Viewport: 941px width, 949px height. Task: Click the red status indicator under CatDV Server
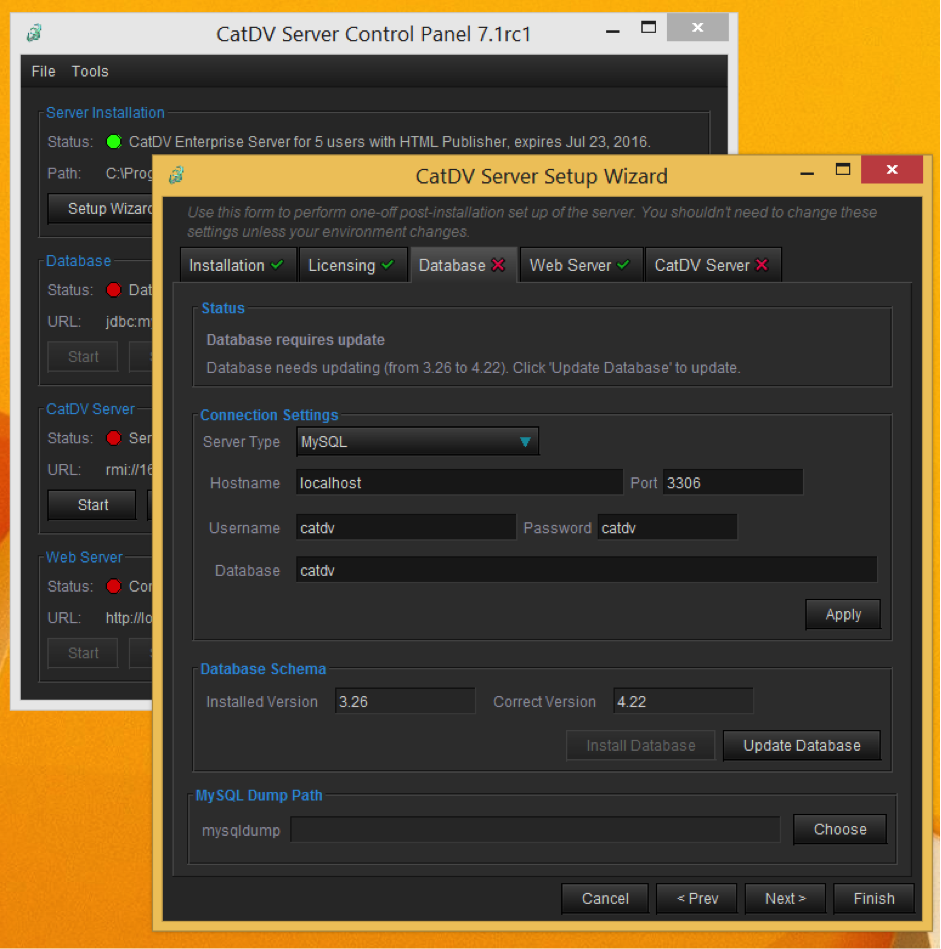tap(114, 438)
